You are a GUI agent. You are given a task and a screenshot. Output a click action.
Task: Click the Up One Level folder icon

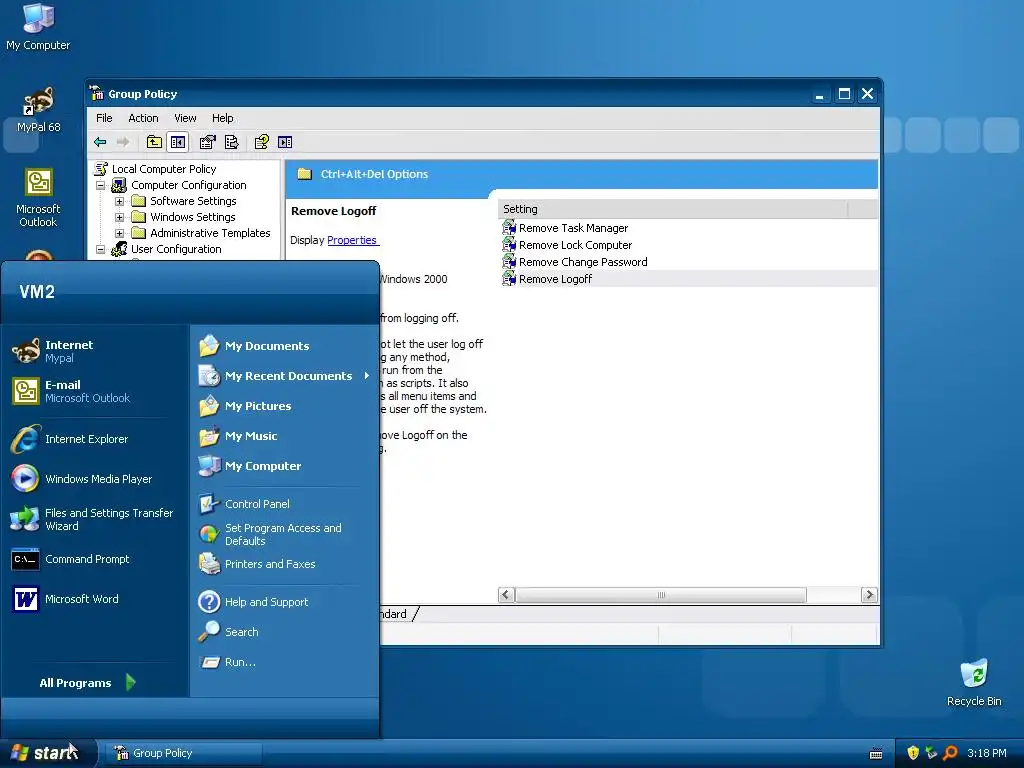coord(154,142)
